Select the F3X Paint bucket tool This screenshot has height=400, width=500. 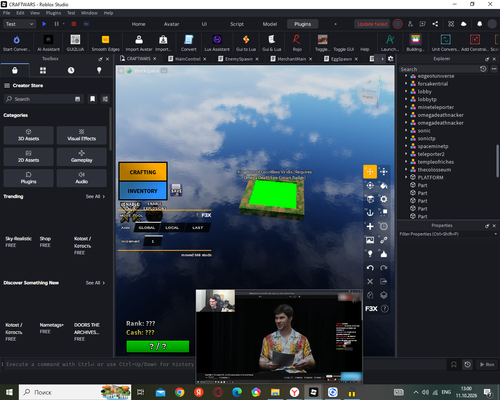384,186
